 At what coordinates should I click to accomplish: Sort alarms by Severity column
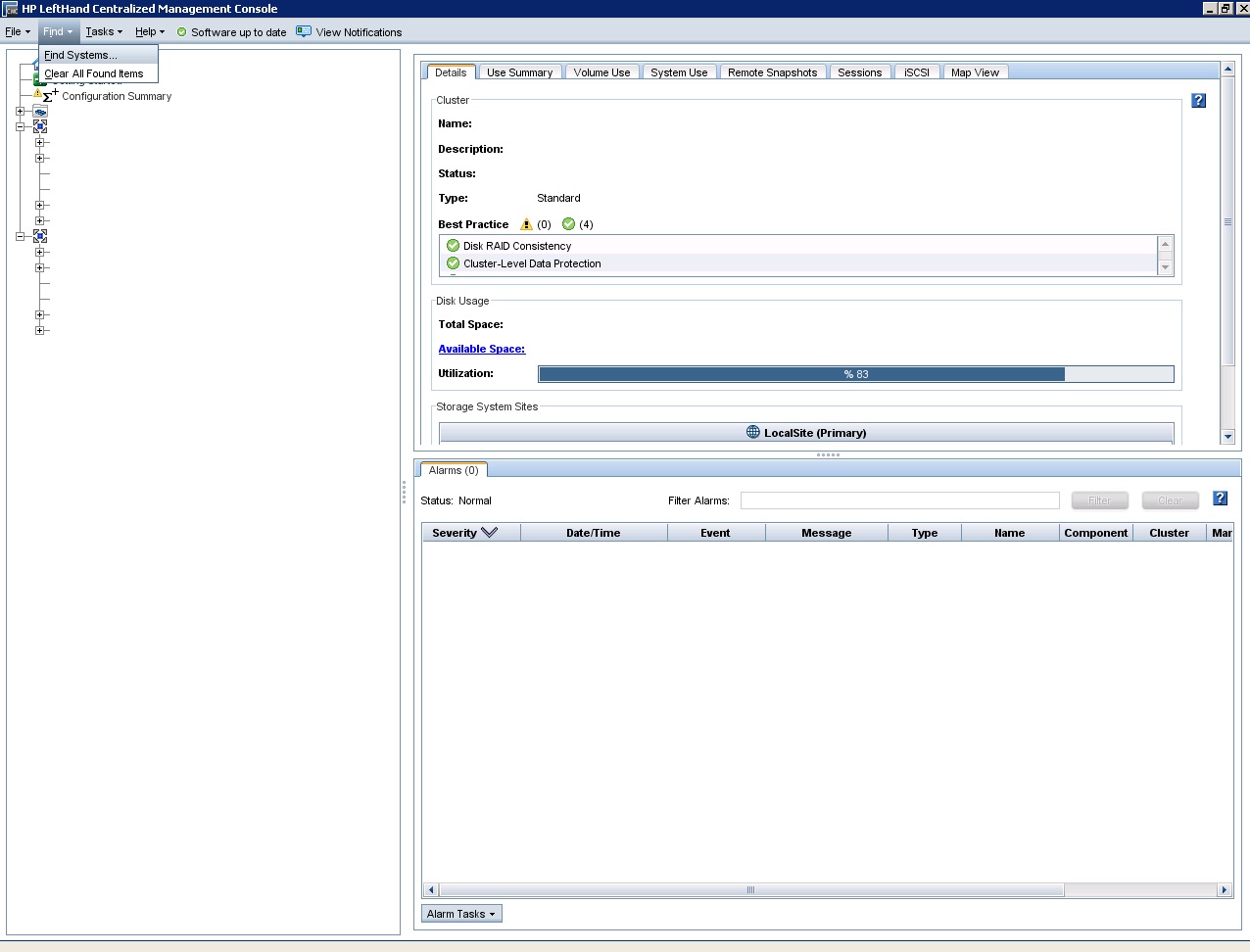coord(471,533)
